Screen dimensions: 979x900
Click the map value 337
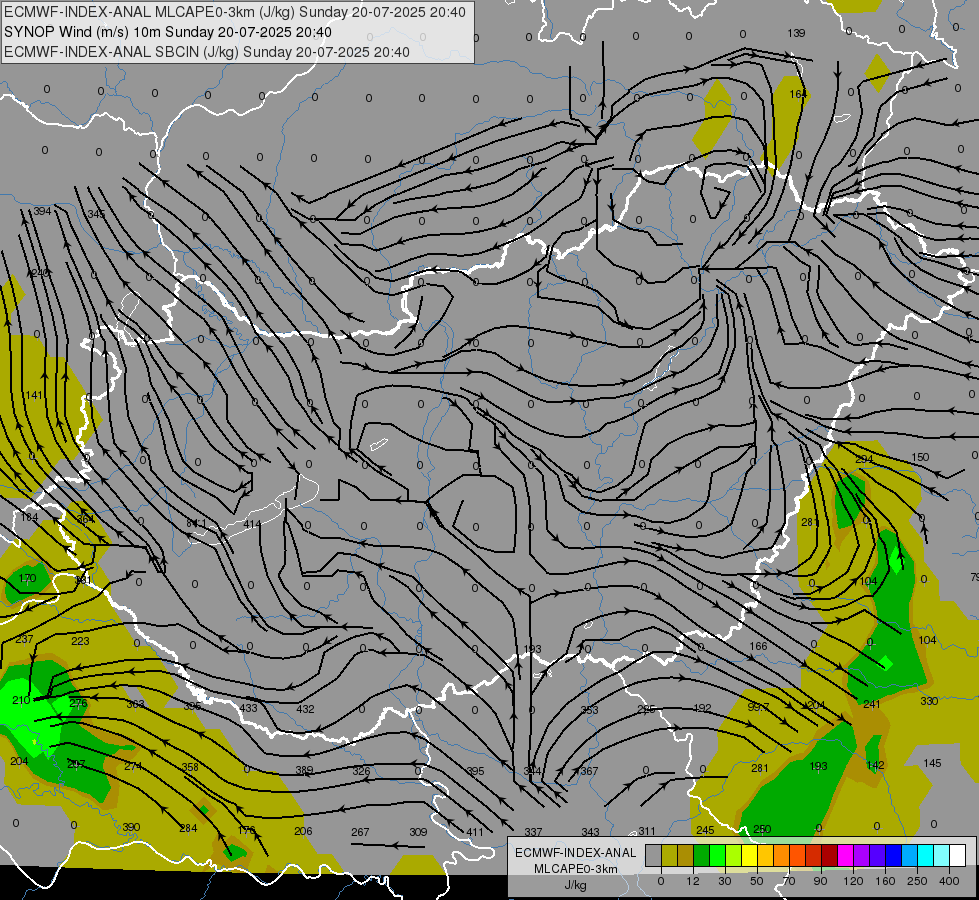pos(533,832)
